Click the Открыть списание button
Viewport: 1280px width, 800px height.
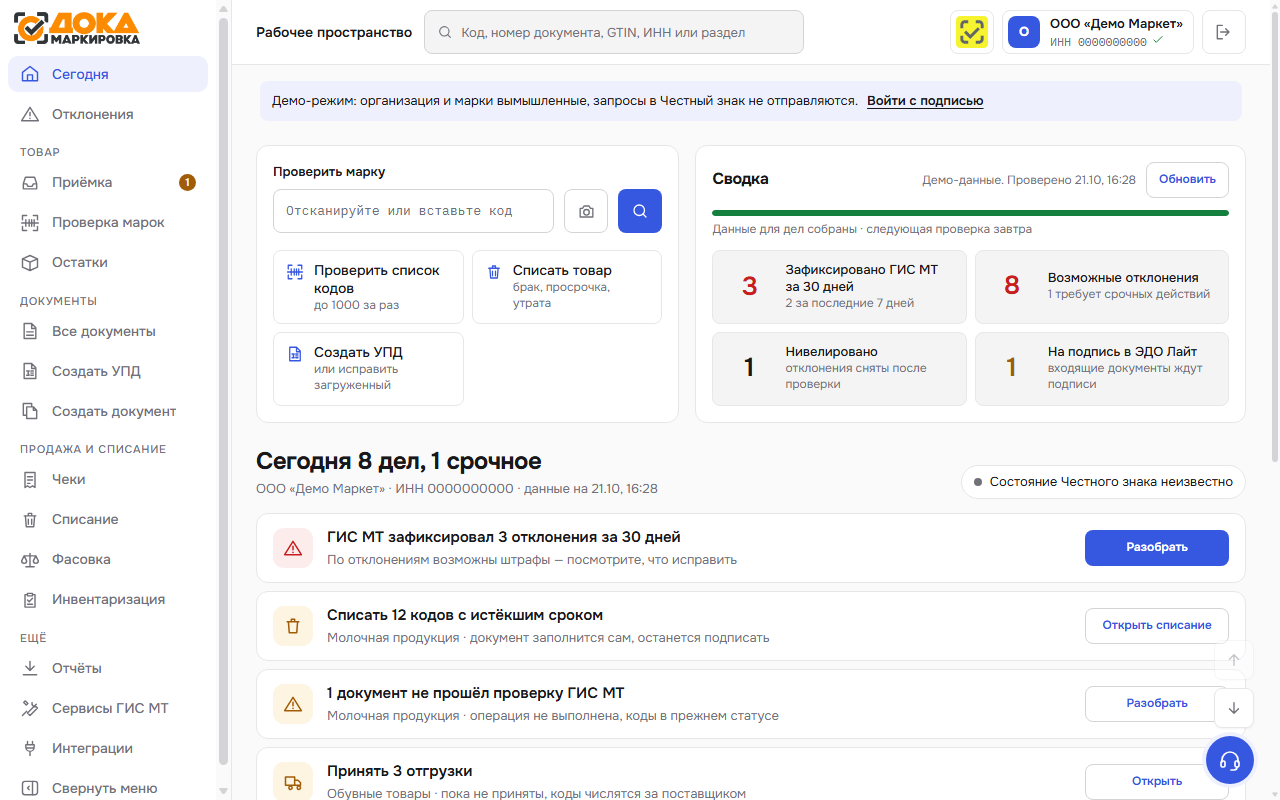pos(1157,625)
